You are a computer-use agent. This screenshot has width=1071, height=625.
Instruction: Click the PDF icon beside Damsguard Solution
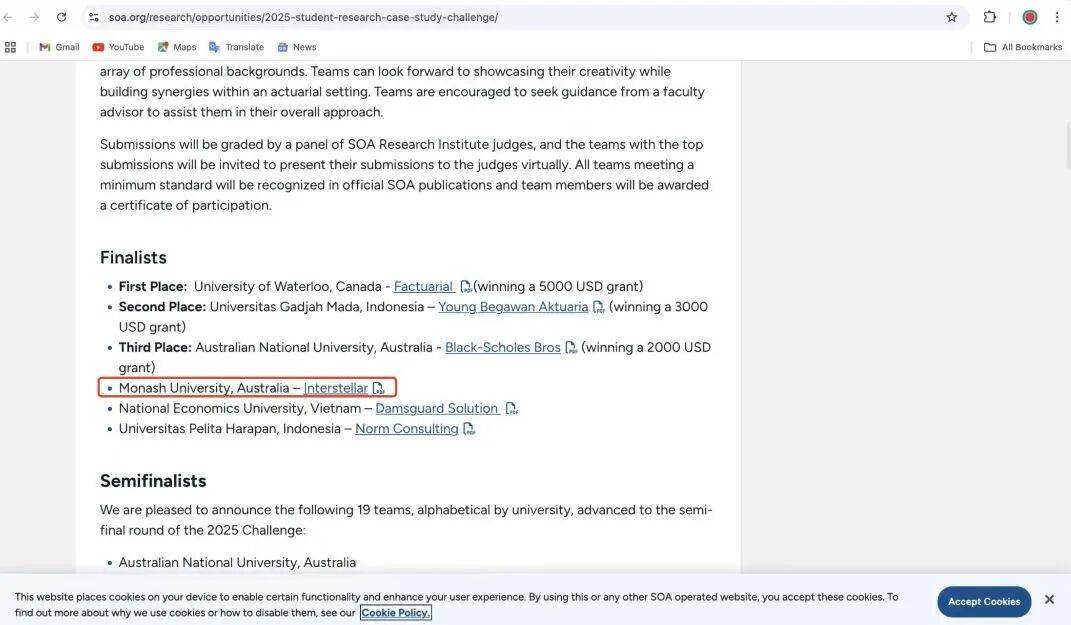coord(511,409)
